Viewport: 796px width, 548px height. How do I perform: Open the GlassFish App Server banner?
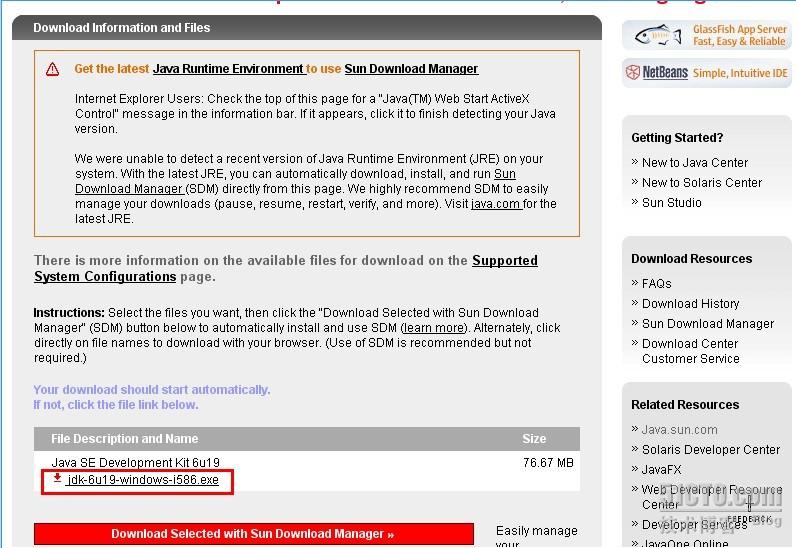click(x=707, y=36)
